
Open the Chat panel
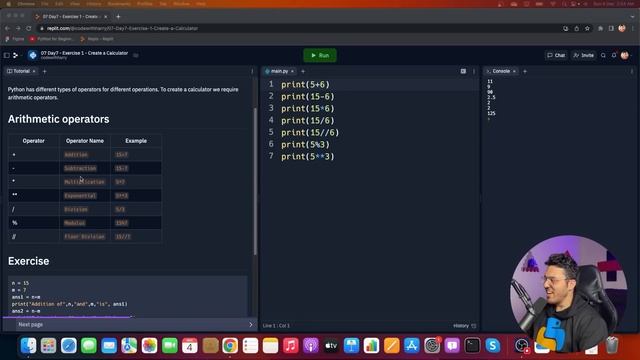[x=556, y=55]
